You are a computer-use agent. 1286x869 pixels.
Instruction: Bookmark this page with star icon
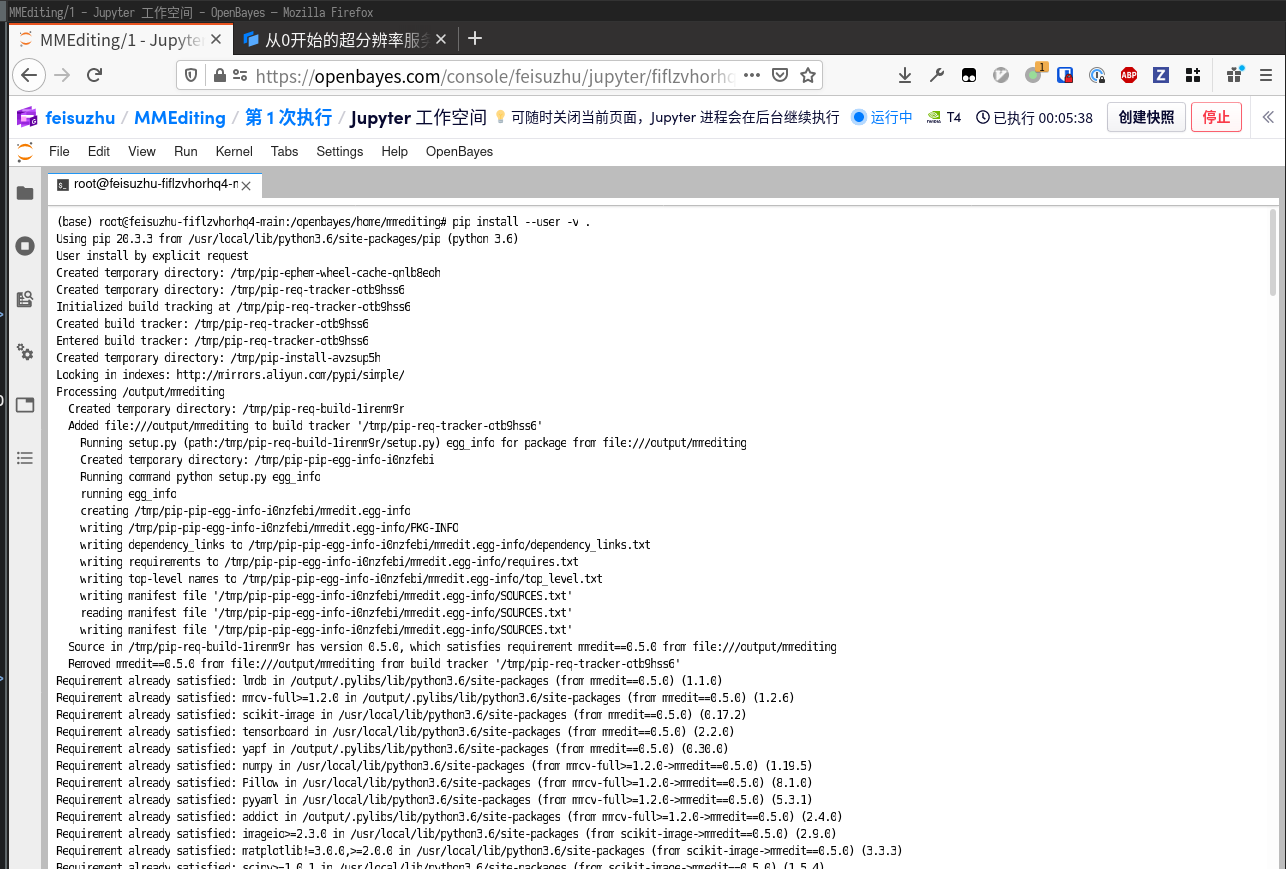(x=808, y=75)
